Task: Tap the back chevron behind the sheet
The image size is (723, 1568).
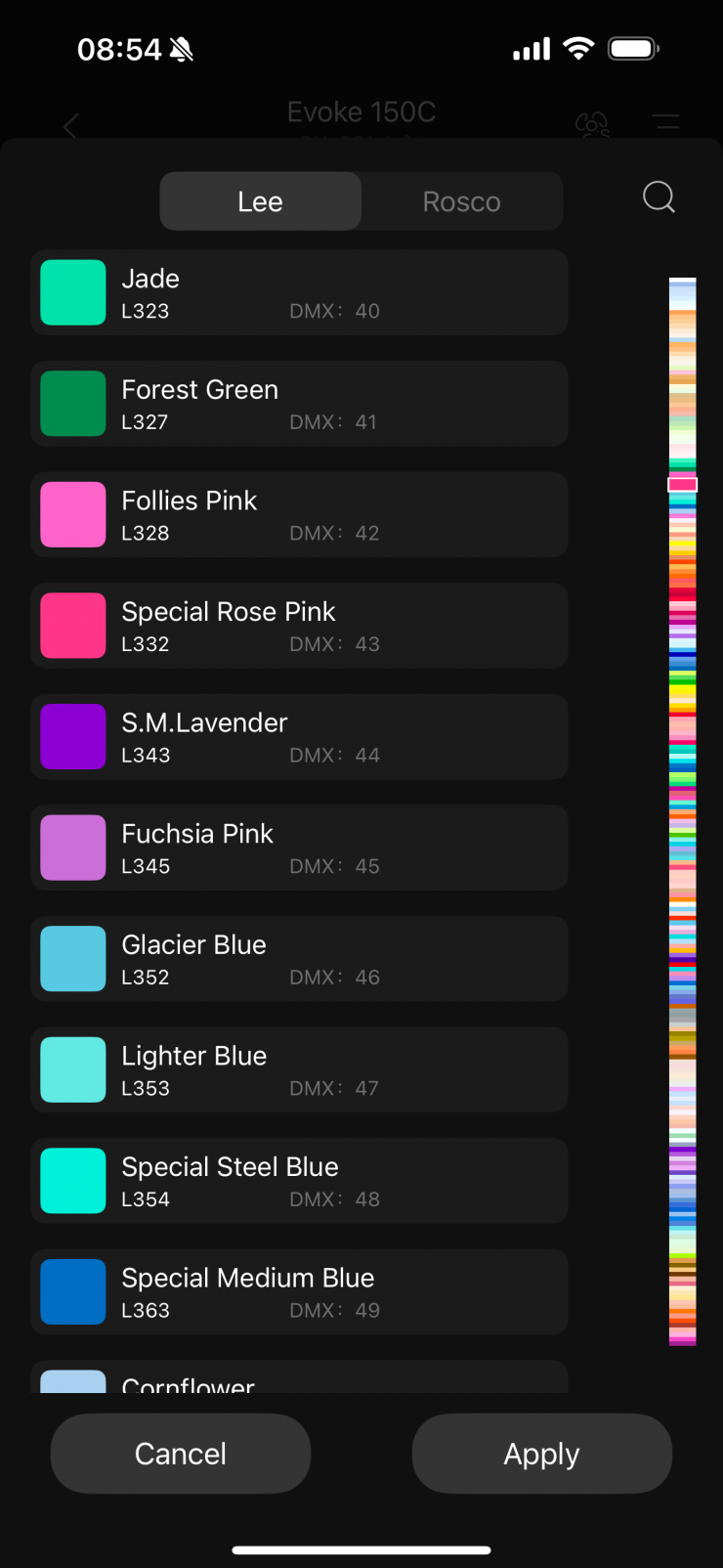Action: pos(70,126)
